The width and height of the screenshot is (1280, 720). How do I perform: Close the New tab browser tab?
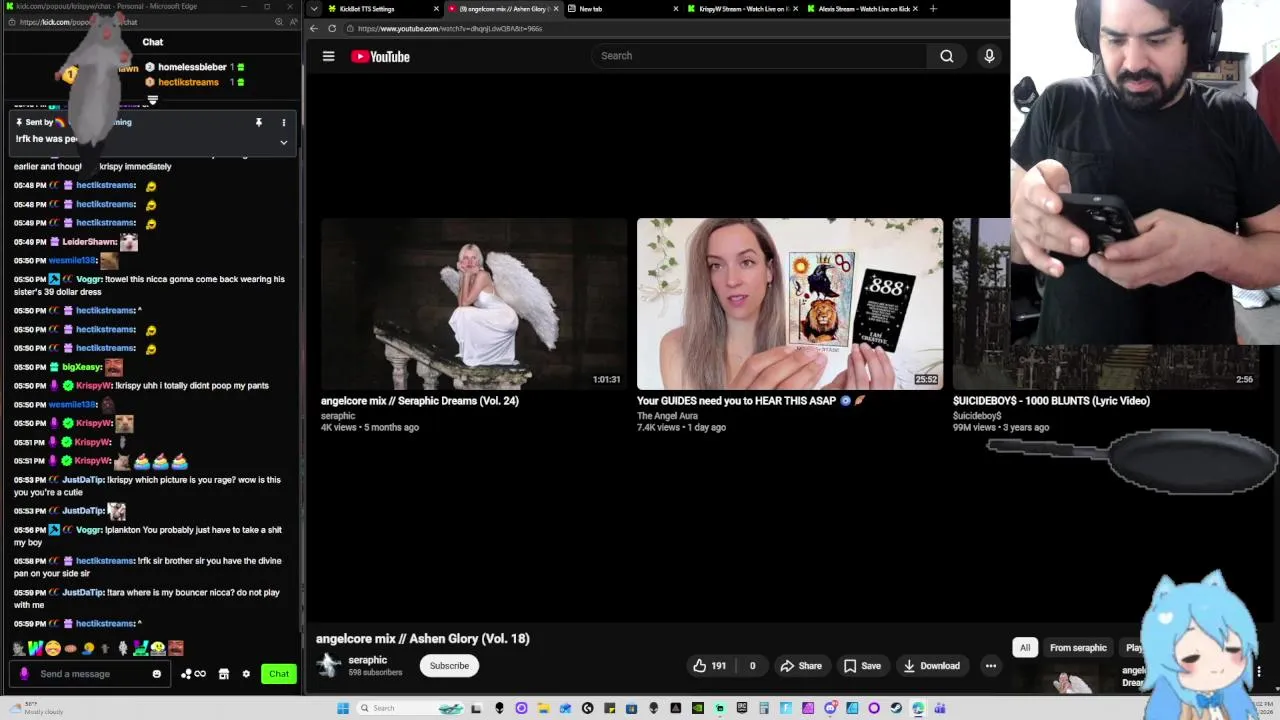(x=676, y=9)
